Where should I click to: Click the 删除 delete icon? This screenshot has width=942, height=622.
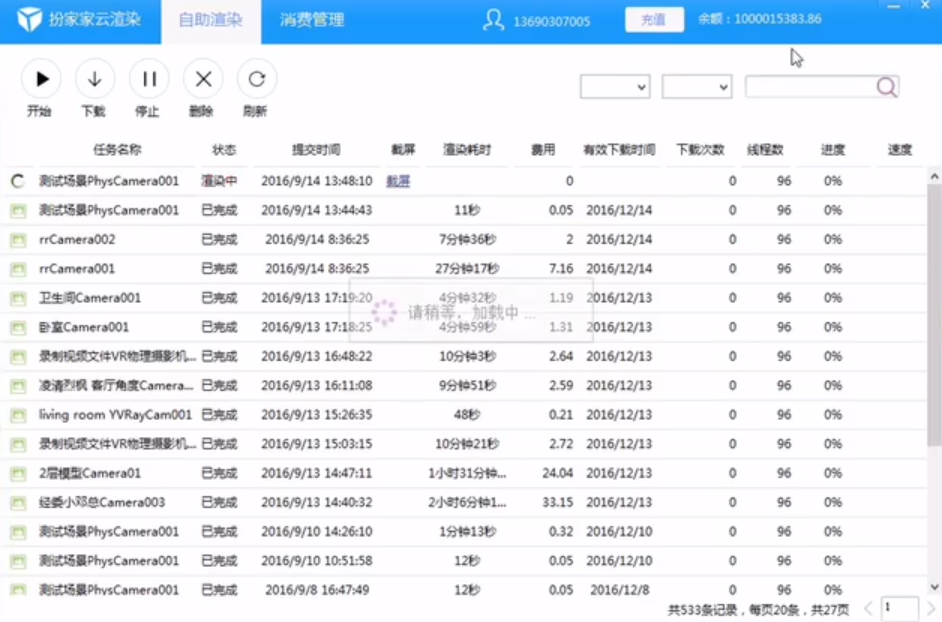pyautogui.click(x=203, y=79)
